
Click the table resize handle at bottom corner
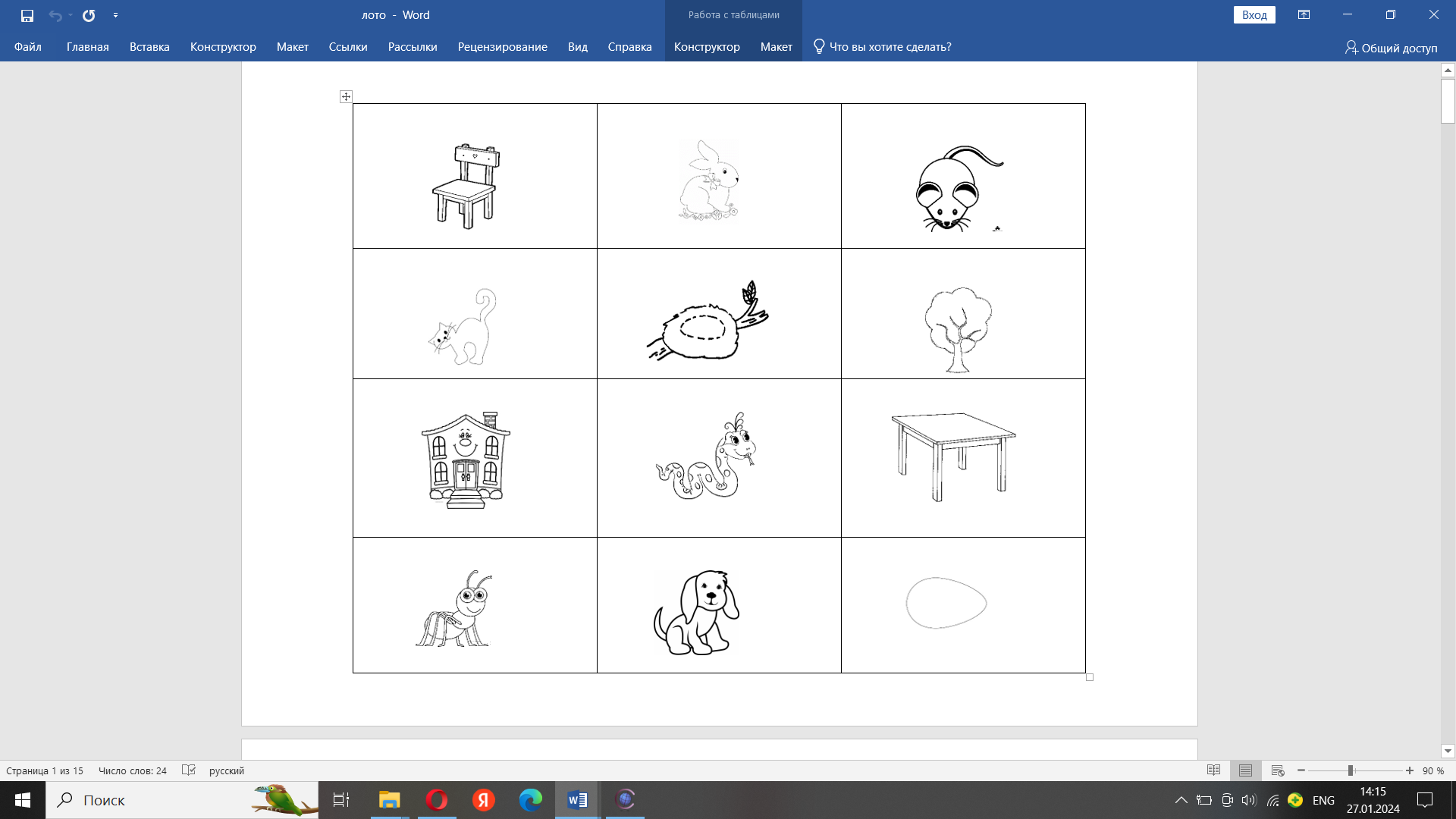(1090, 677)
